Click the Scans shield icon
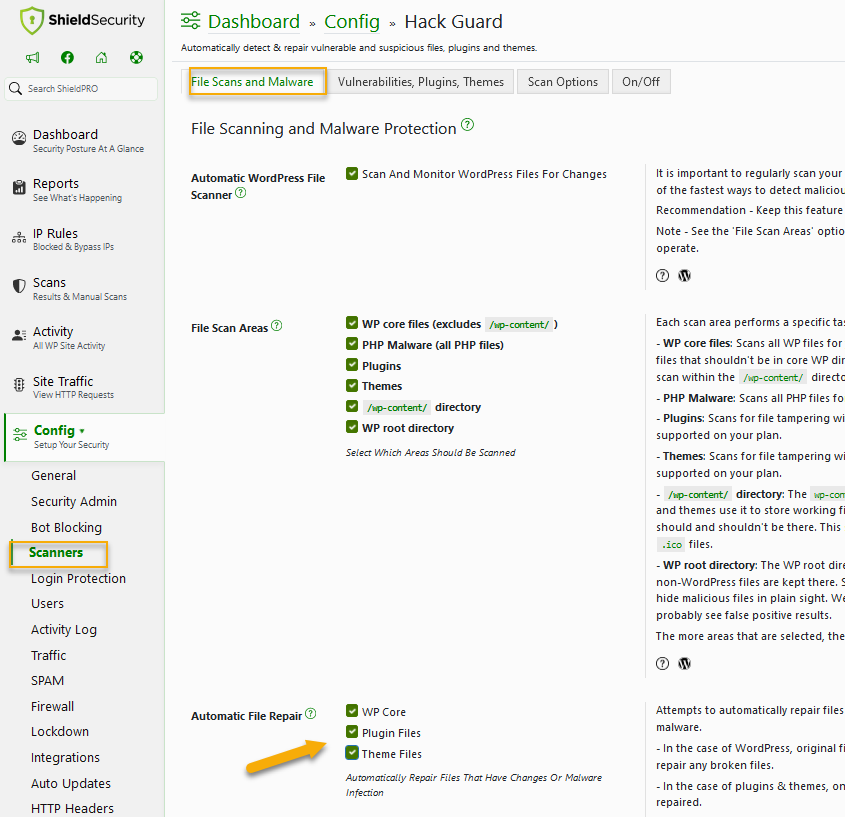845x817 pixels. [19, 286]
